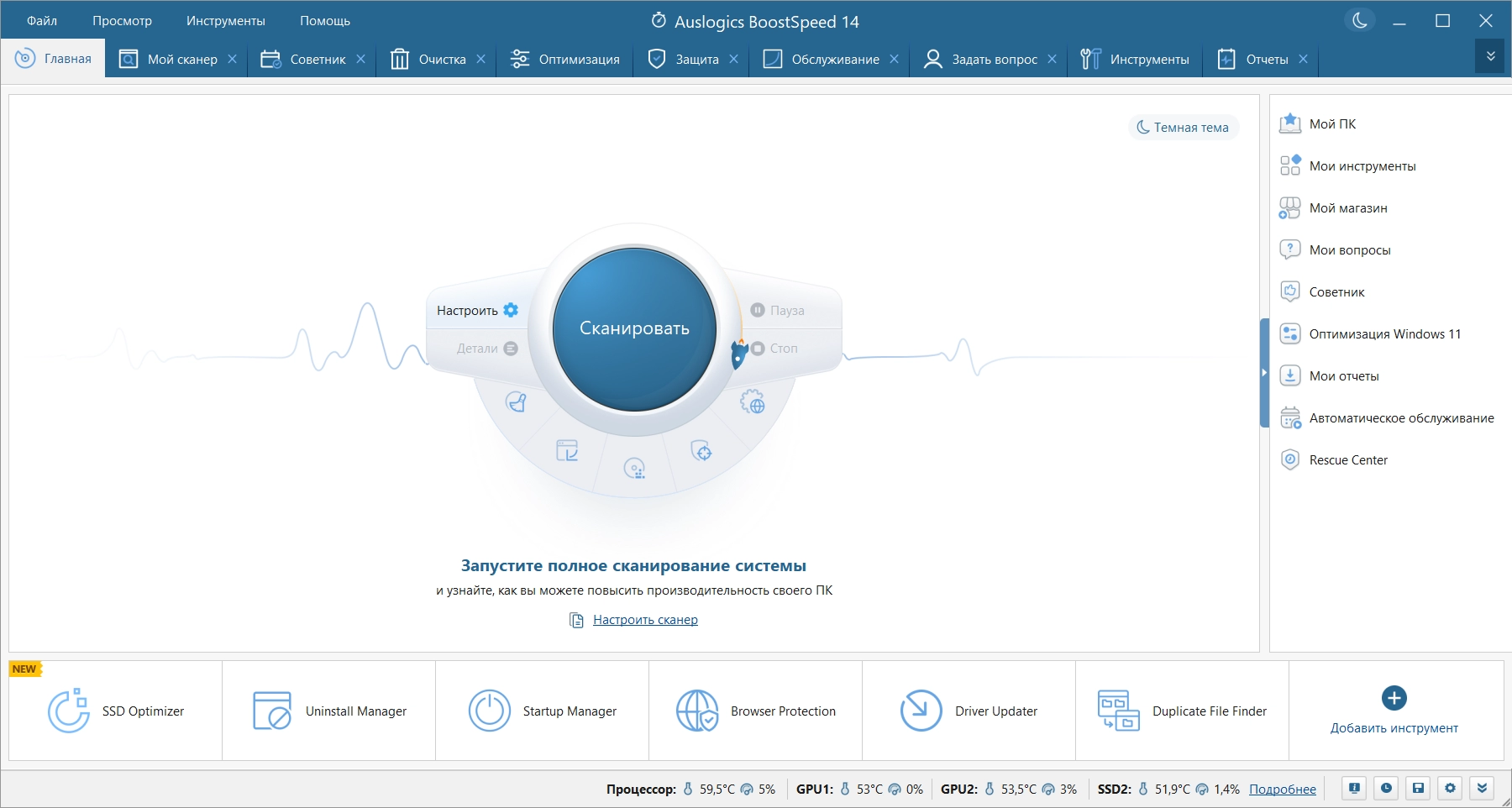
Task: Select the window-with-arrow category icon under the dial
Action: [567, 450]
